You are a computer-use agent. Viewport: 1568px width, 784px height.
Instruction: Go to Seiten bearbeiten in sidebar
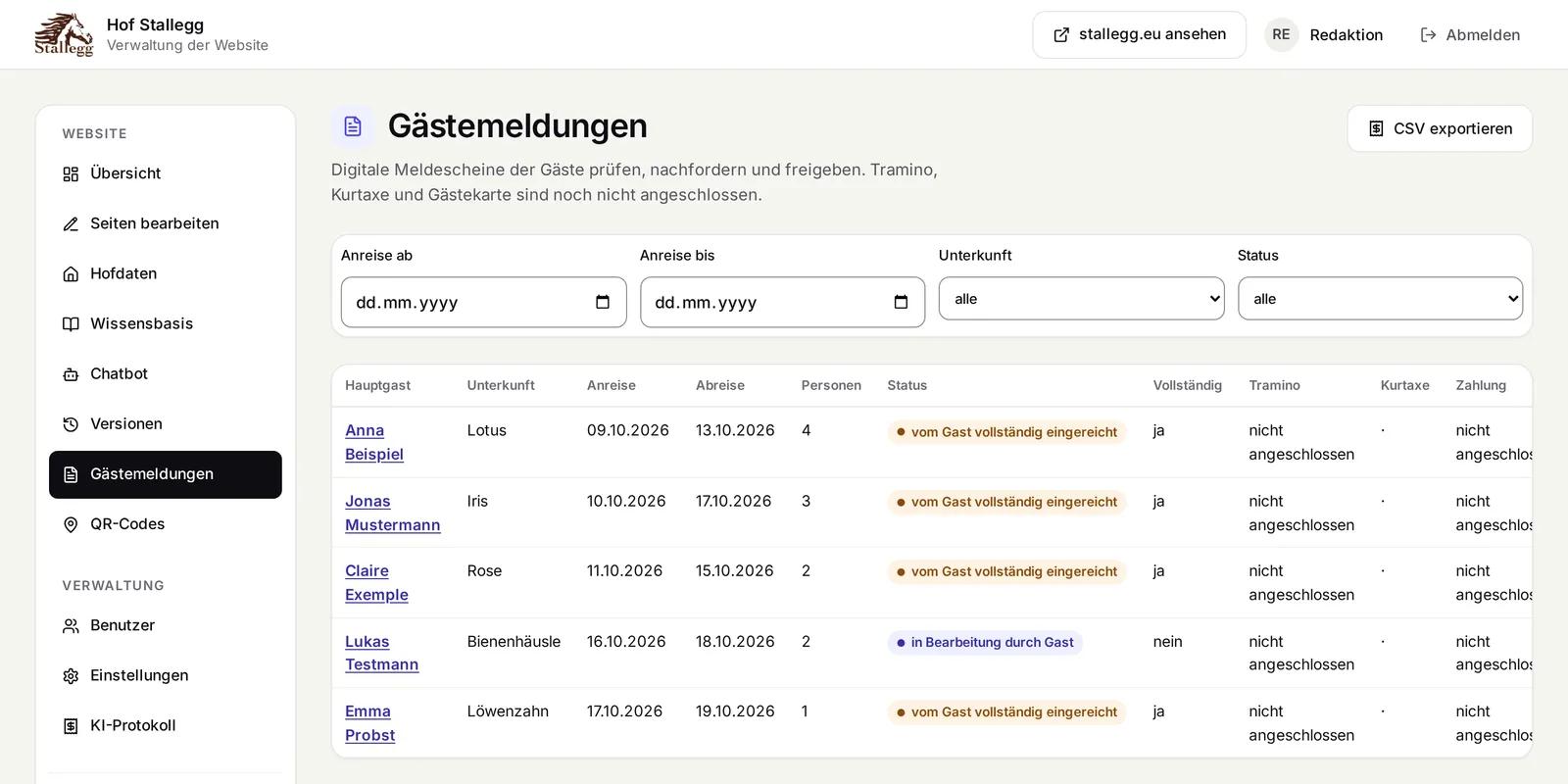[x=166, y=223]
